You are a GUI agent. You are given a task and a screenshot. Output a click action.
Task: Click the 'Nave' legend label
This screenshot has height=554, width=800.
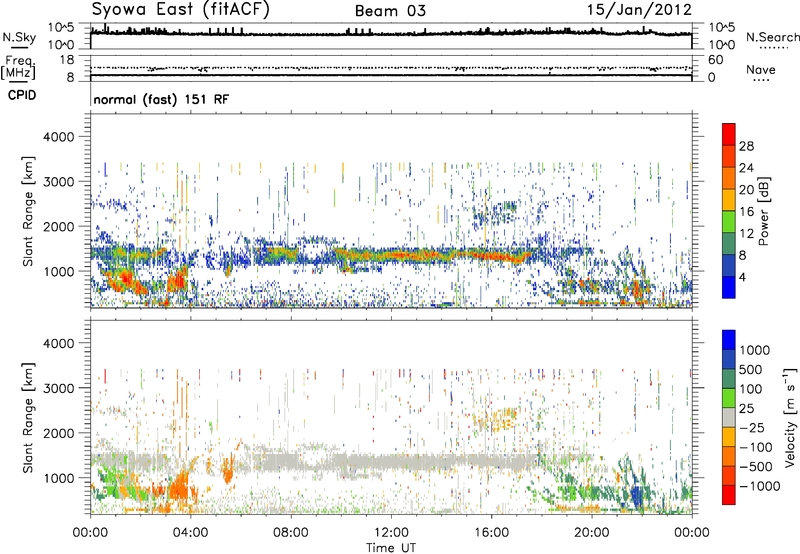pos(761,70)
